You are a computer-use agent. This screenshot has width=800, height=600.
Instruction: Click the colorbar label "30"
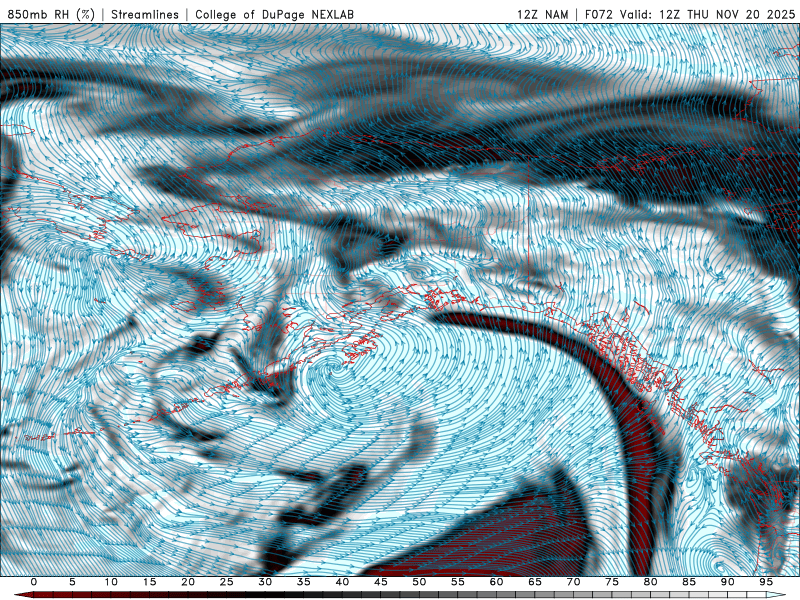coord(265,582)
